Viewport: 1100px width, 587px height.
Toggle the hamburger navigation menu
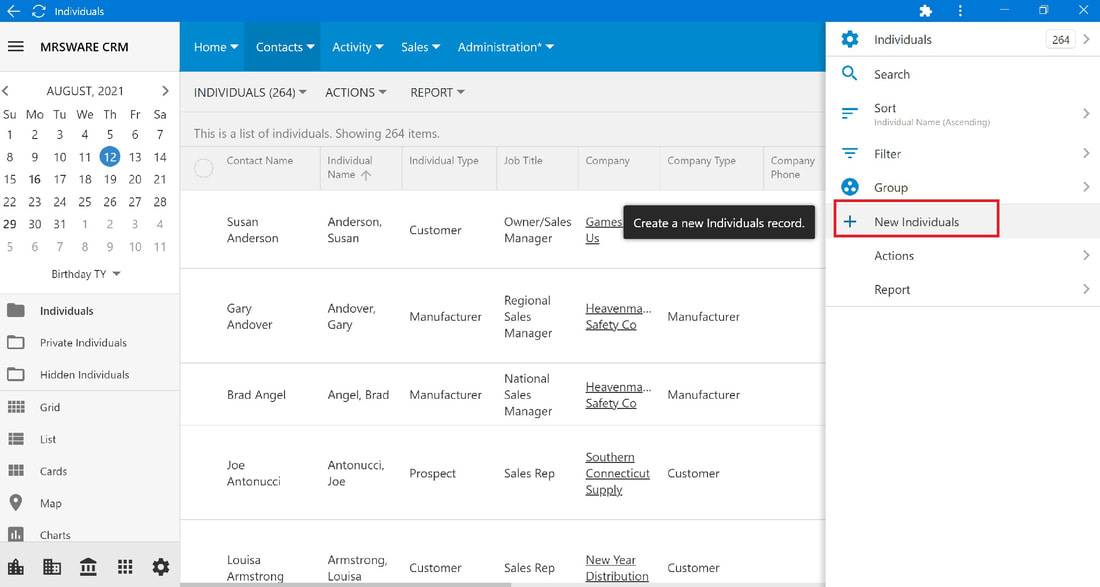point(15,47)
